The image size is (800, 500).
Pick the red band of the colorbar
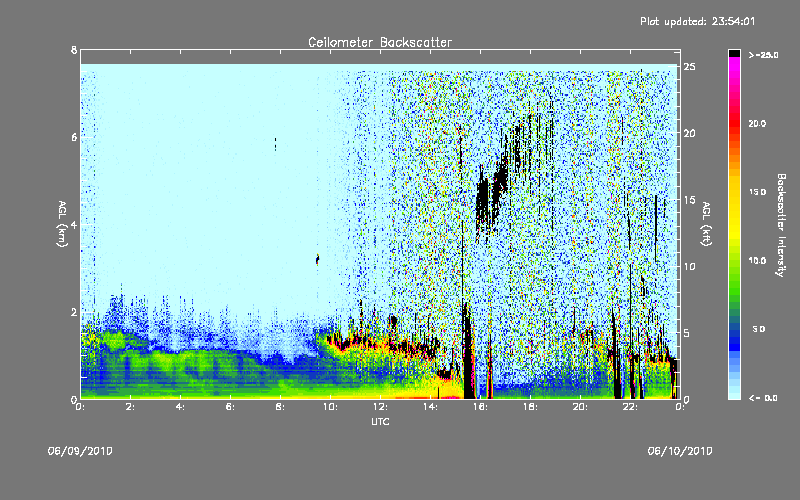[734, 122]
